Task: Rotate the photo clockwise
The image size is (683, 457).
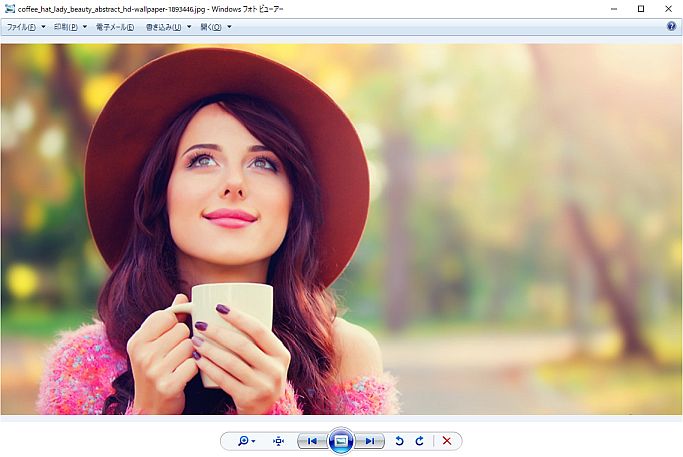Action: click(419, 441)
